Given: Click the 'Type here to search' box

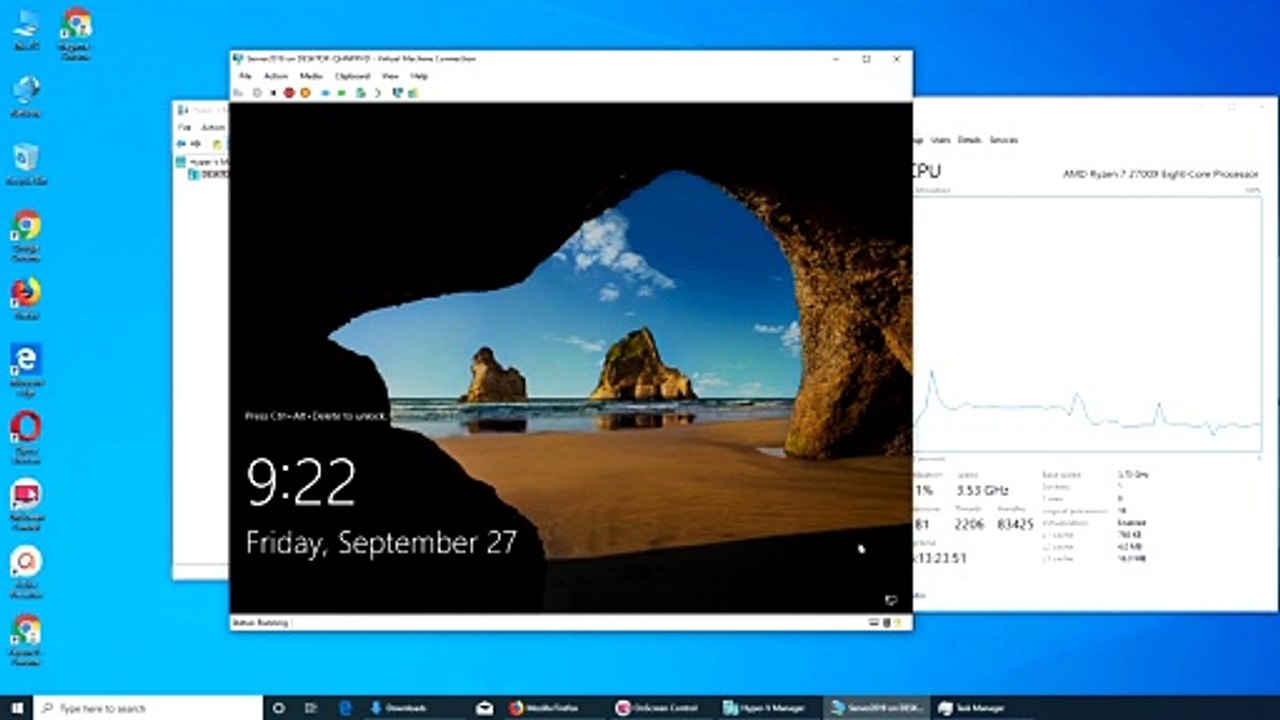Looking at the screenshot, I should pyautogui.click(x=150, y=708).
